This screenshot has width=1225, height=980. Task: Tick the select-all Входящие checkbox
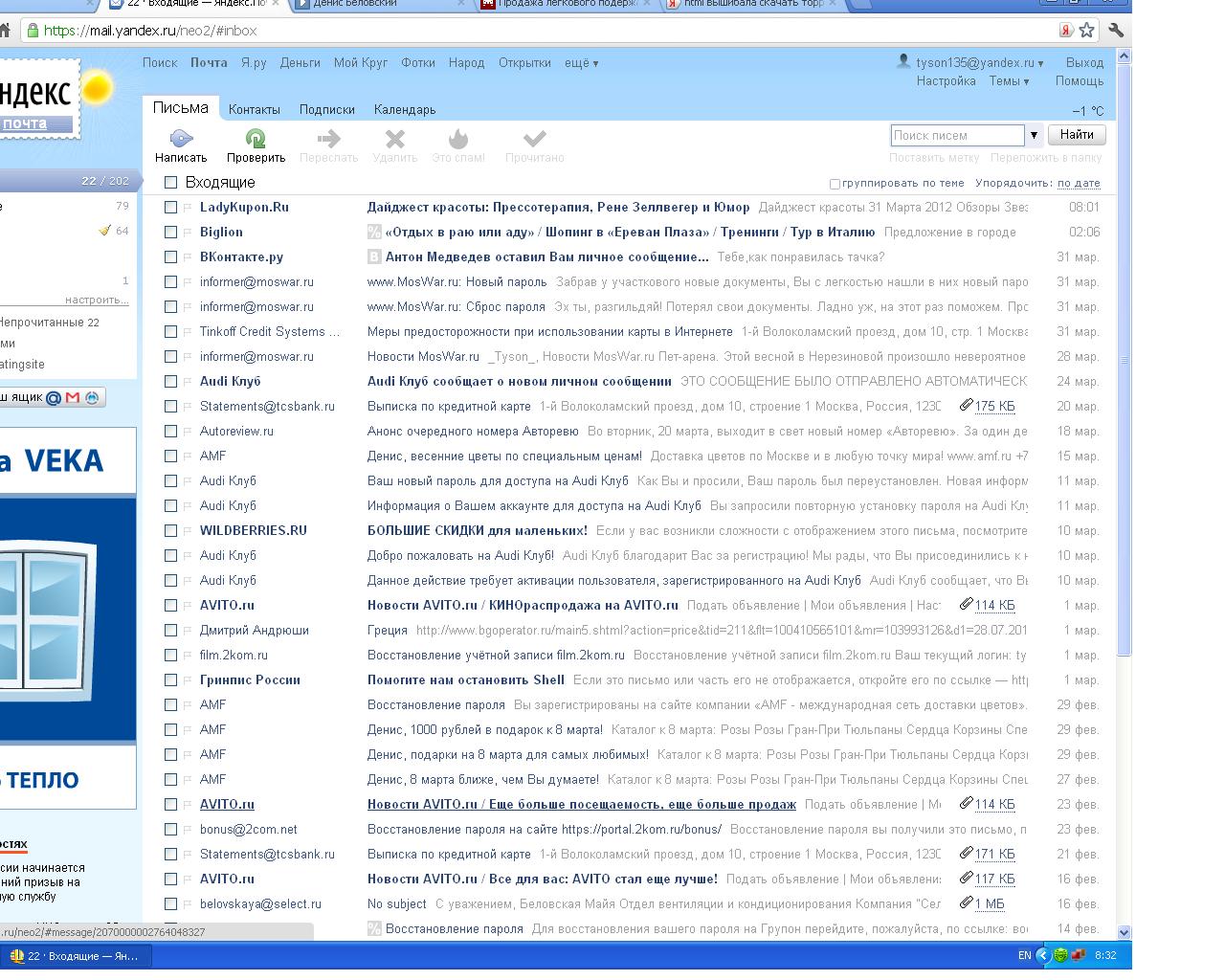tap(170, 182)
